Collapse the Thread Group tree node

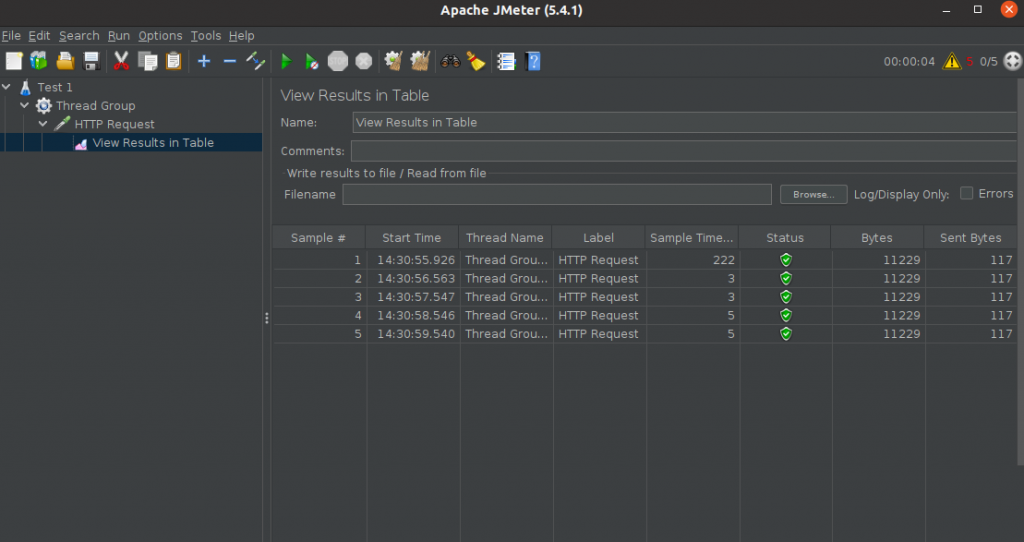pyautogui.click(x=25, y=105)
